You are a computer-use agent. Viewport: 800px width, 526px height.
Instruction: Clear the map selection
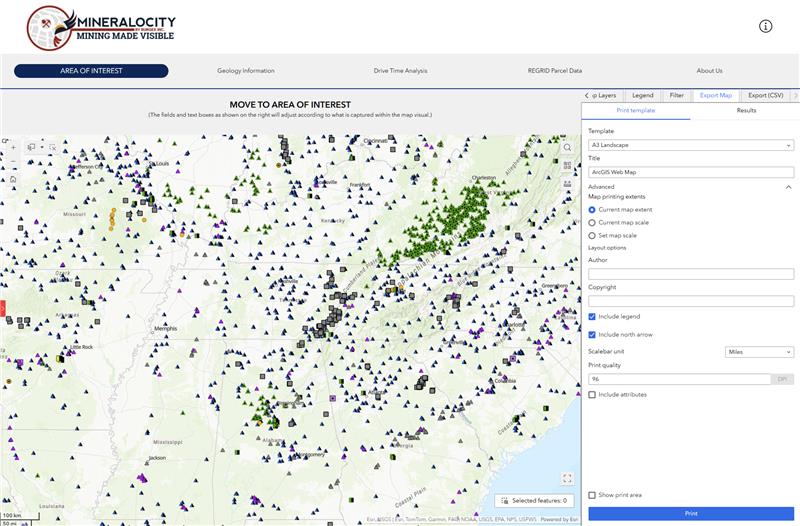[x=52, y=146]
